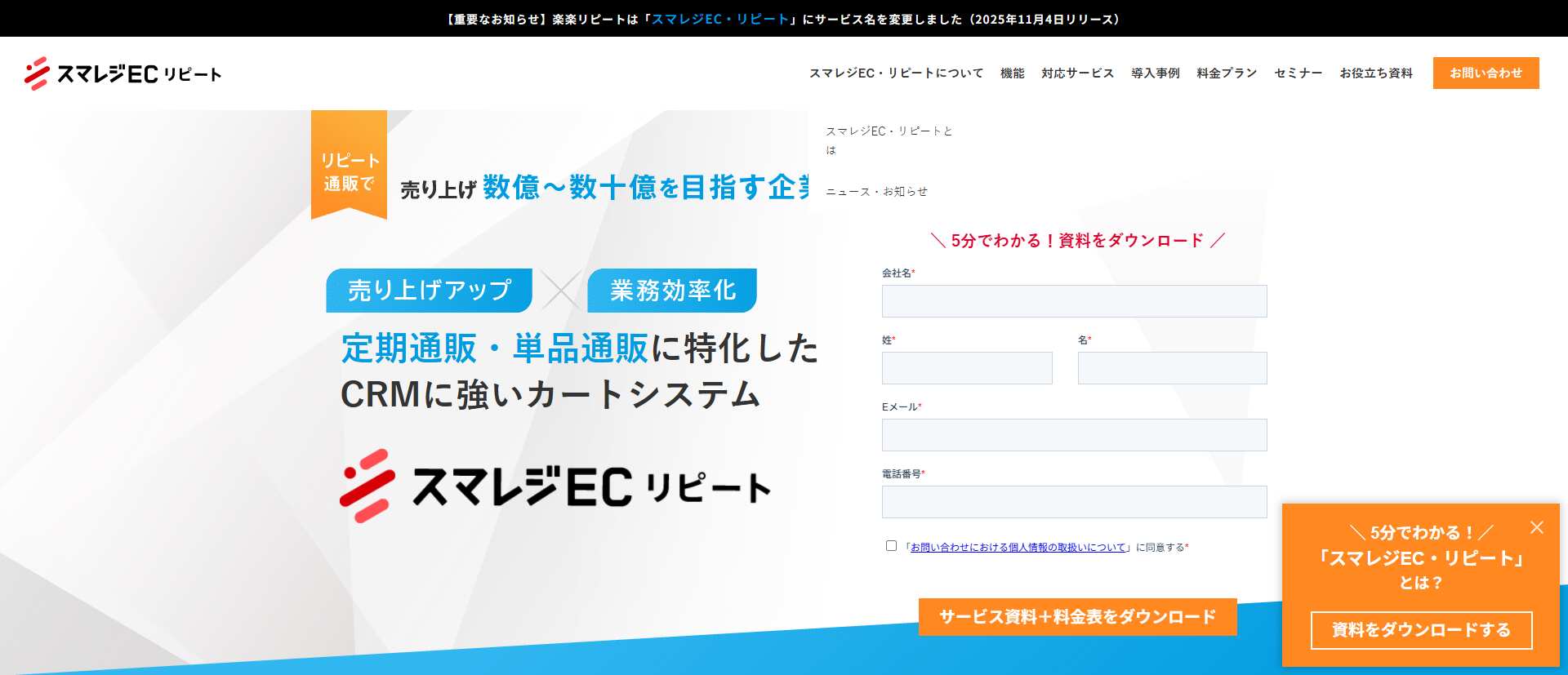
Task: Open the 機能 menu item
Action: pos(1012,73)
